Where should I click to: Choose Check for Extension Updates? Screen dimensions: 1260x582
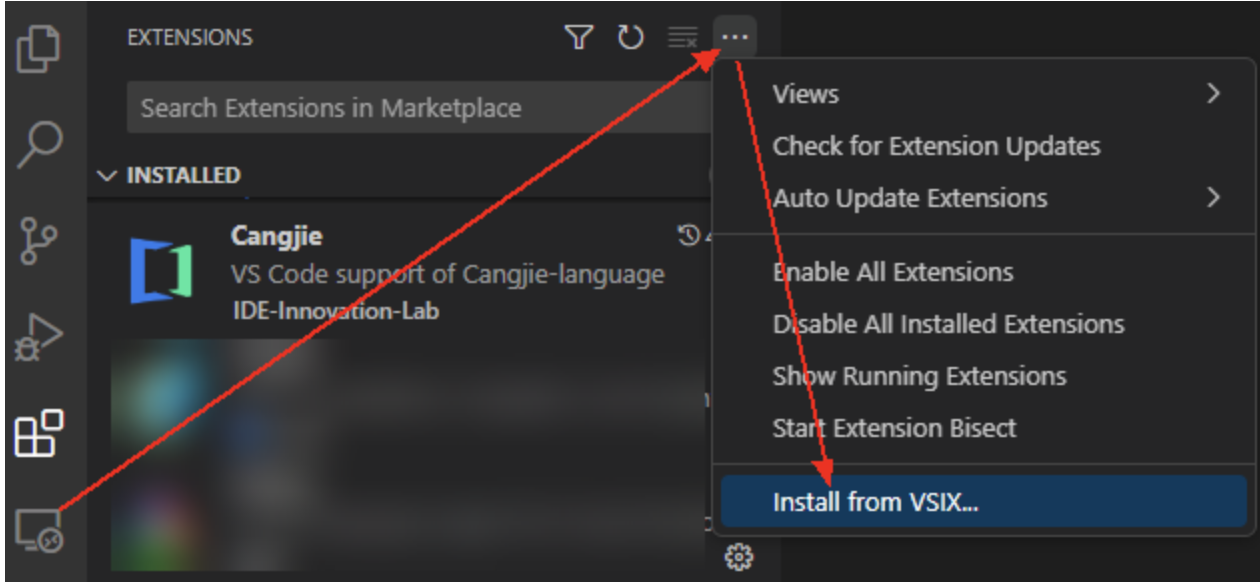[x=984, y=146]
